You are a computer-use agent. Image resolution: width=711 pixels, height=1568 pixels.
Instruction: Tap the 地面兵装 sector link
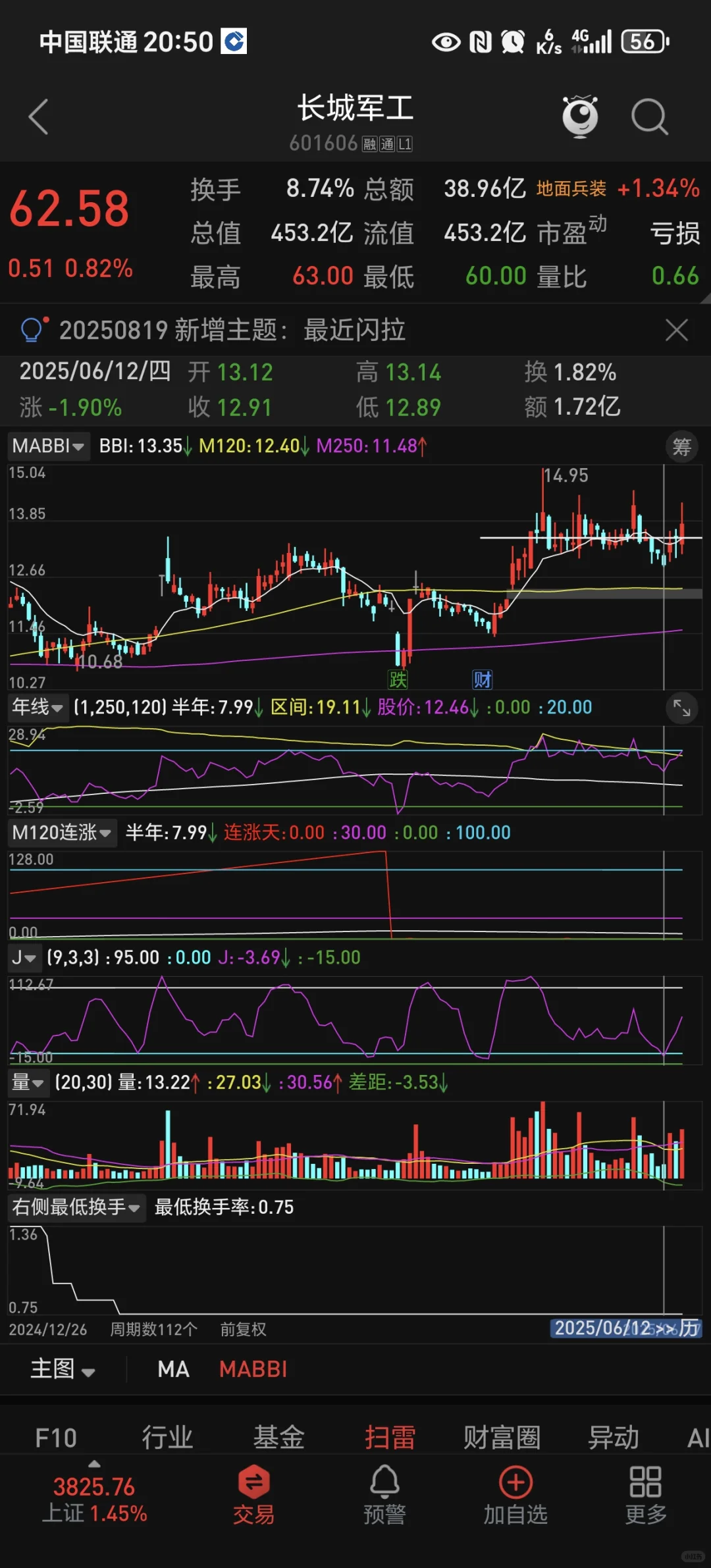571,189
